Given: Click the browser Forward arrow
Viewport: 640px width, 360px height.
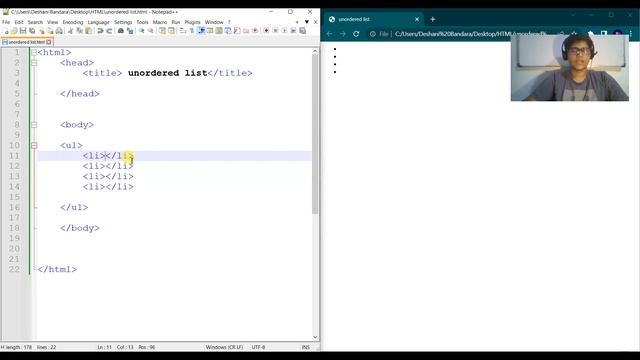Looking at the screenshot, I should 343,34.
